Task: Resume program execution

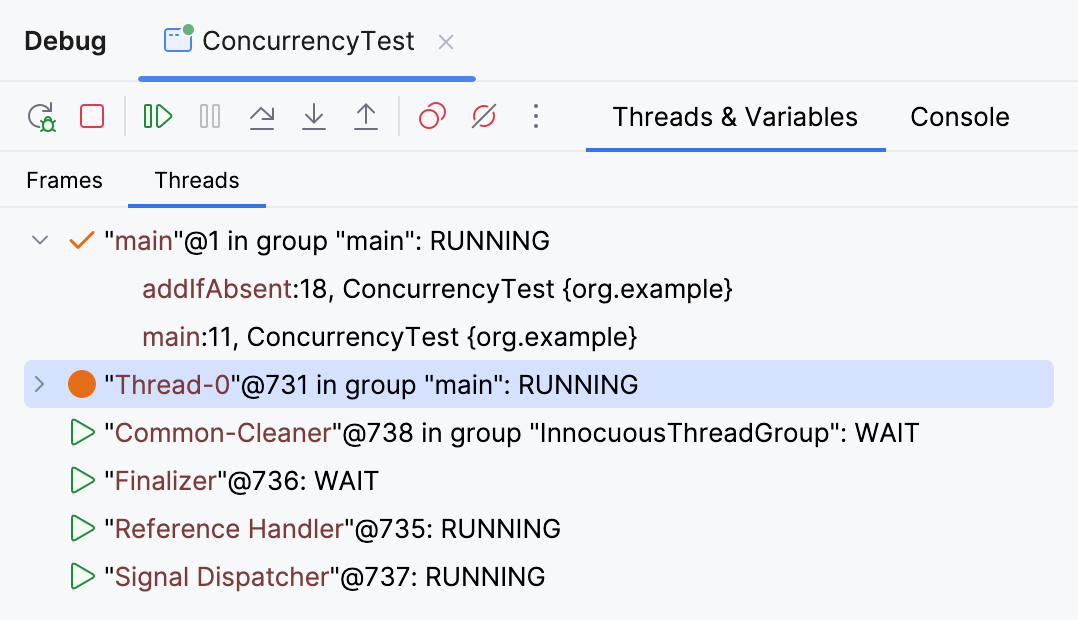Action: [x=156, y=116]
